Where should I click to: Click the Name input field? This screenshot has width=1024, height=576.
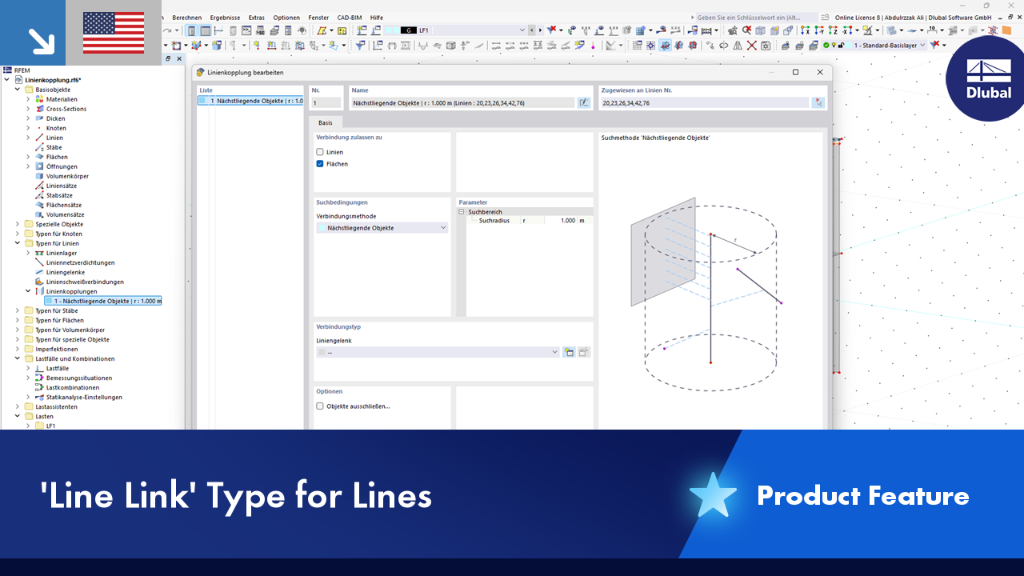(462, 103)
